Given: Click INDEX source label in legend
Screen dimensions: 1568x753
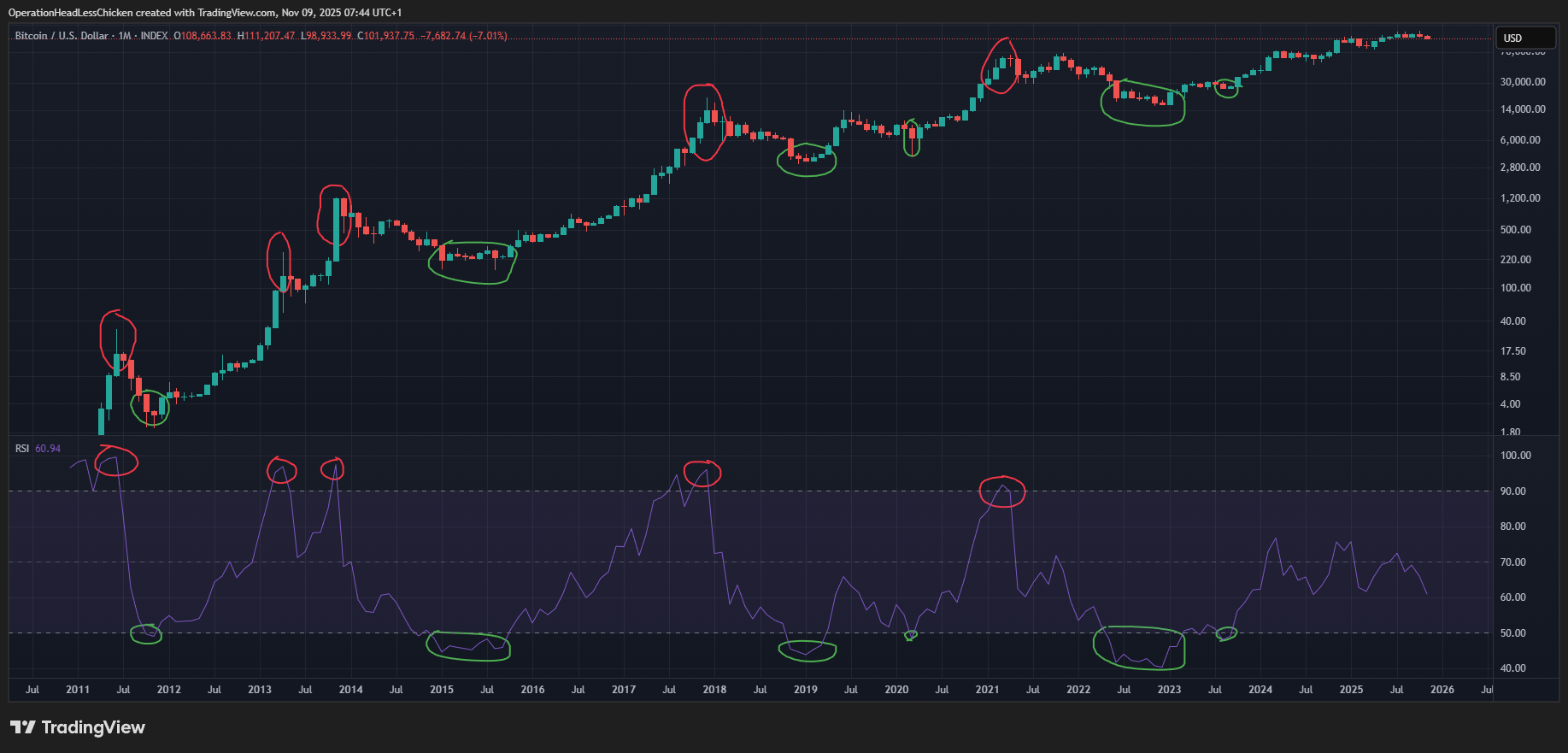Looking at the screenshot, I should click(x=154, y=36).
